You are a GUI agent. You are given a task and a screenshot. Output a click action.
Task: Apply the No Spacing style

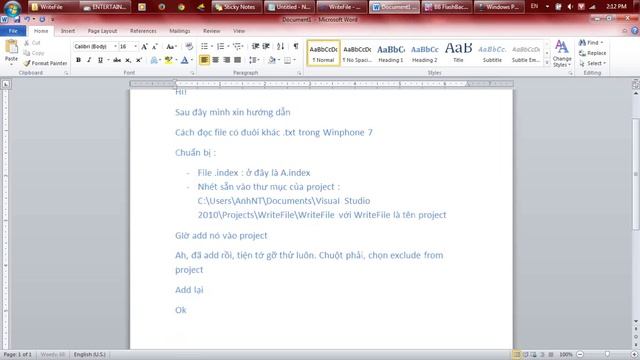(x=357, y=53)
